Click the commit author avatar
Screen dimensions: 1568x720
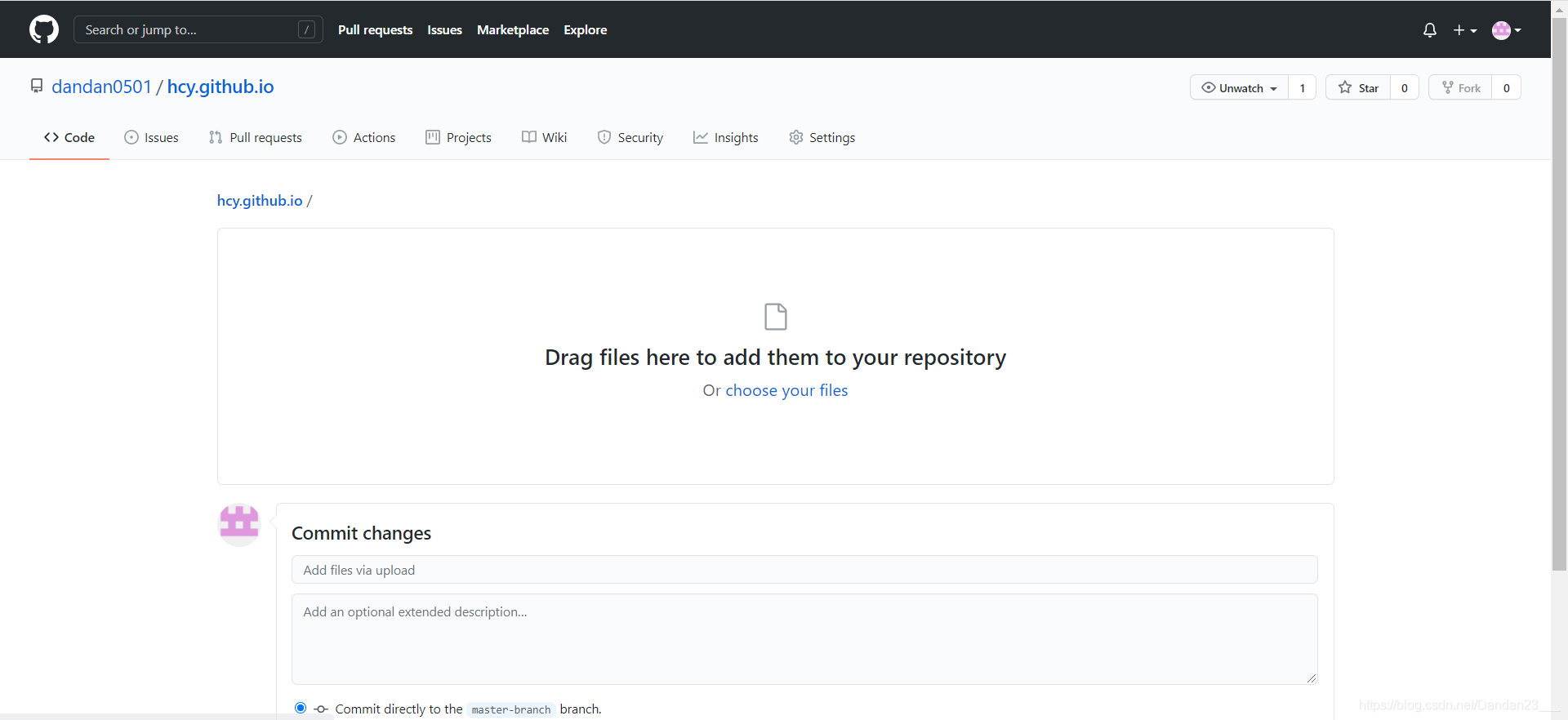(x=239, y=524)
